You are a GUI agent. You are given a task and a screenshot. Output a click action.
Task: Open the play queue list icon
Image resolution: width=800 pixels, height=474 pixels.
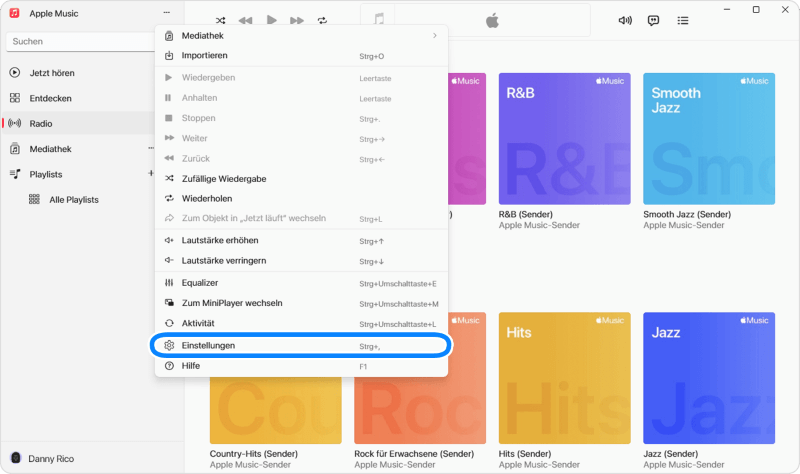[x=683, y=20]
